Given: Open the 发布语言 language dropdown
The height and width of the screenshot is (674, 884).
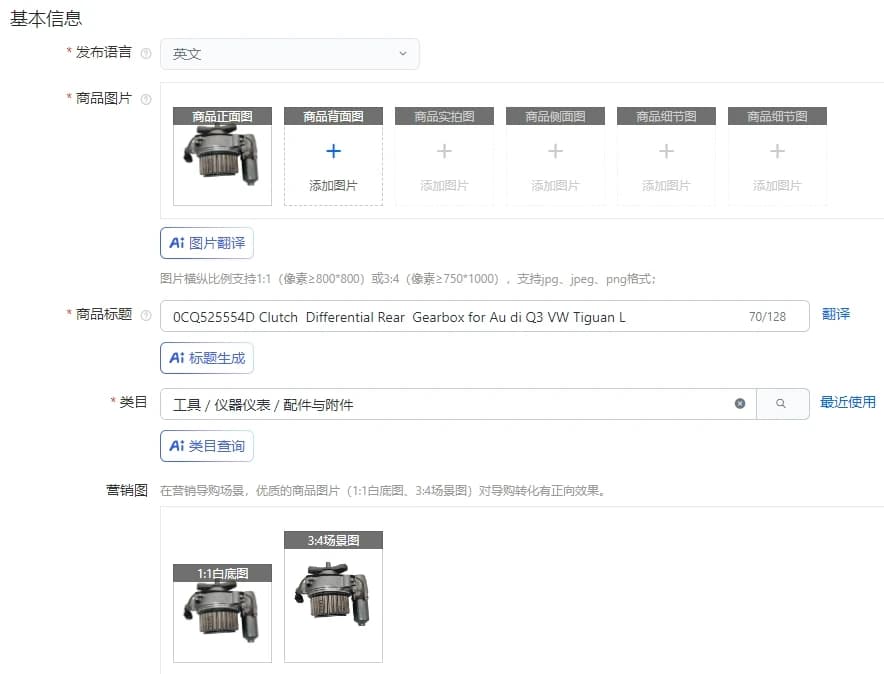Looking at the screenshot, I should click(290, 54).
